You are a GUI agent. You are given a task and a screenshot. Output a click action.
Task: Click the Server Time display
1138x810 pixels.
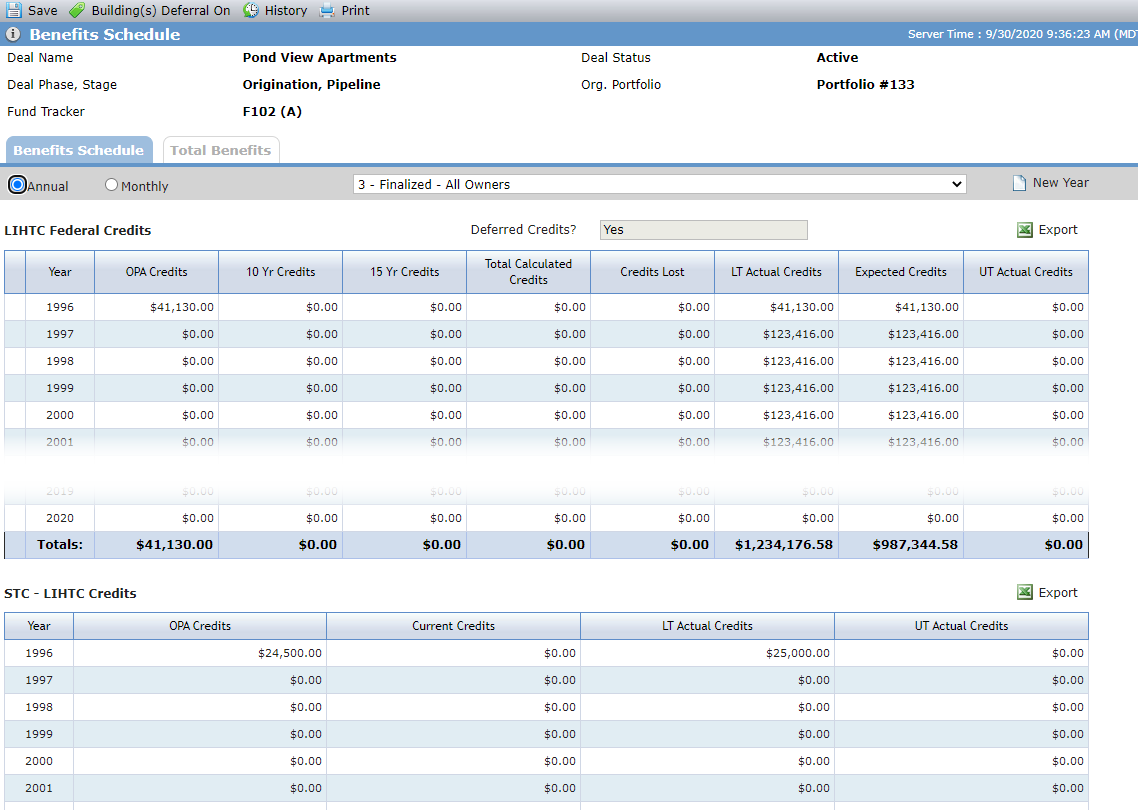[1022, 34]
